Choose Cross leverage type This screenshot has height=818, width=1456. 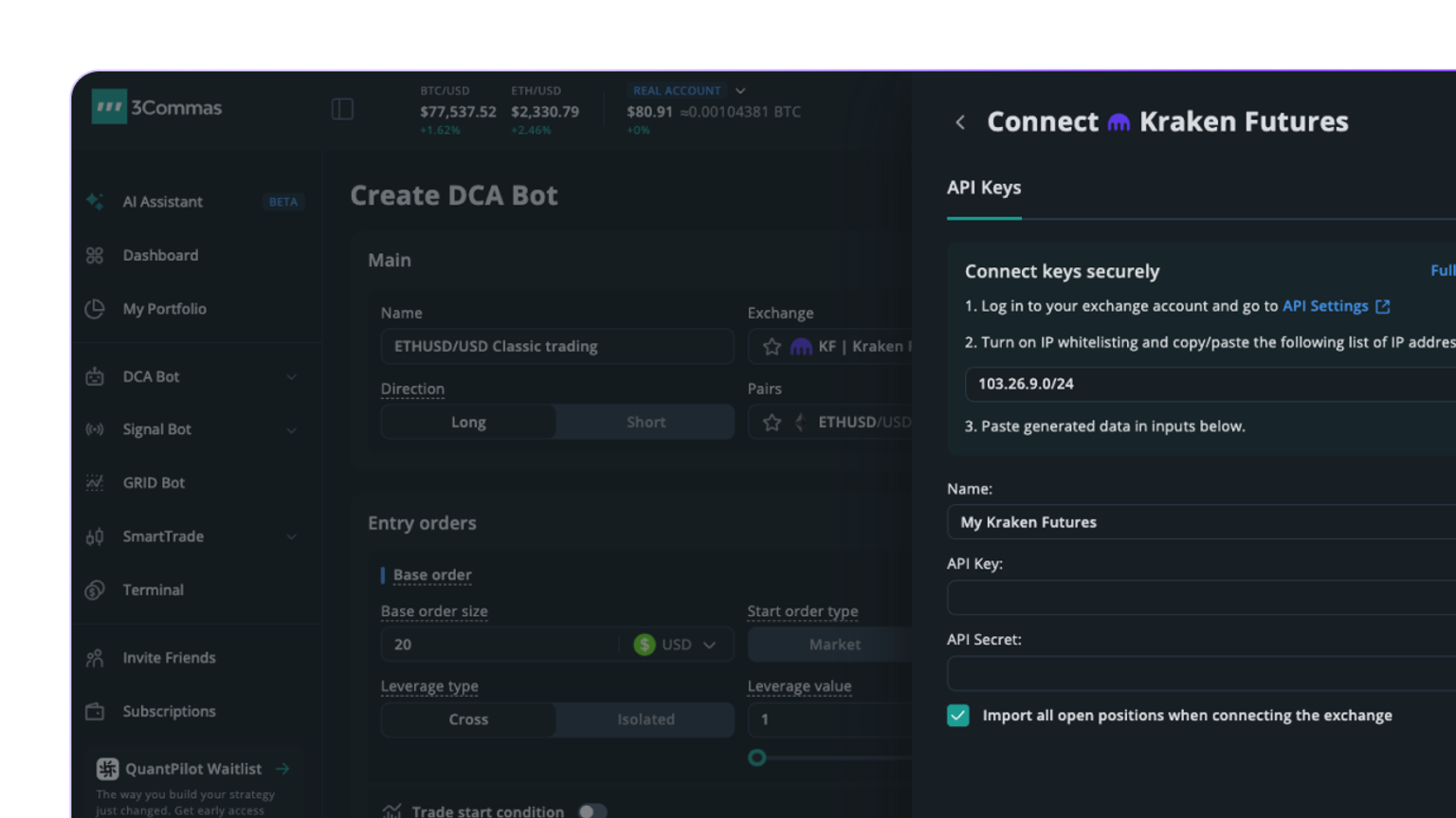[468, 719]
